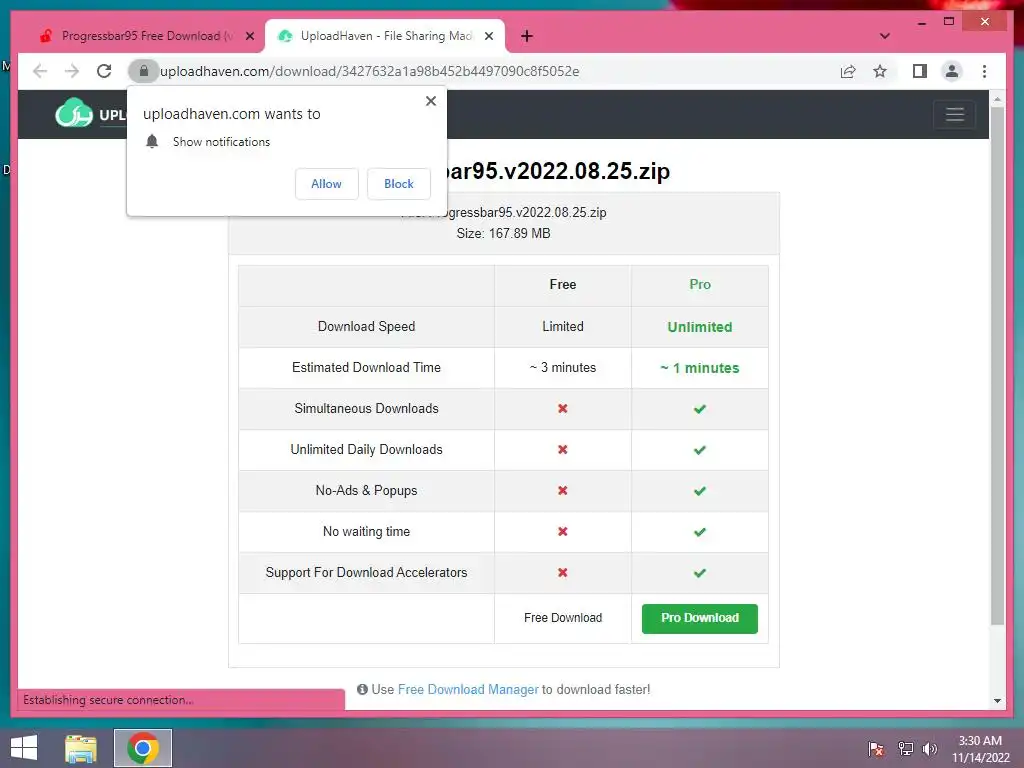The width and height of the screenshot is (1024, 768).
Task: Open Chrome three-dot menu
Action: [984, 71]
